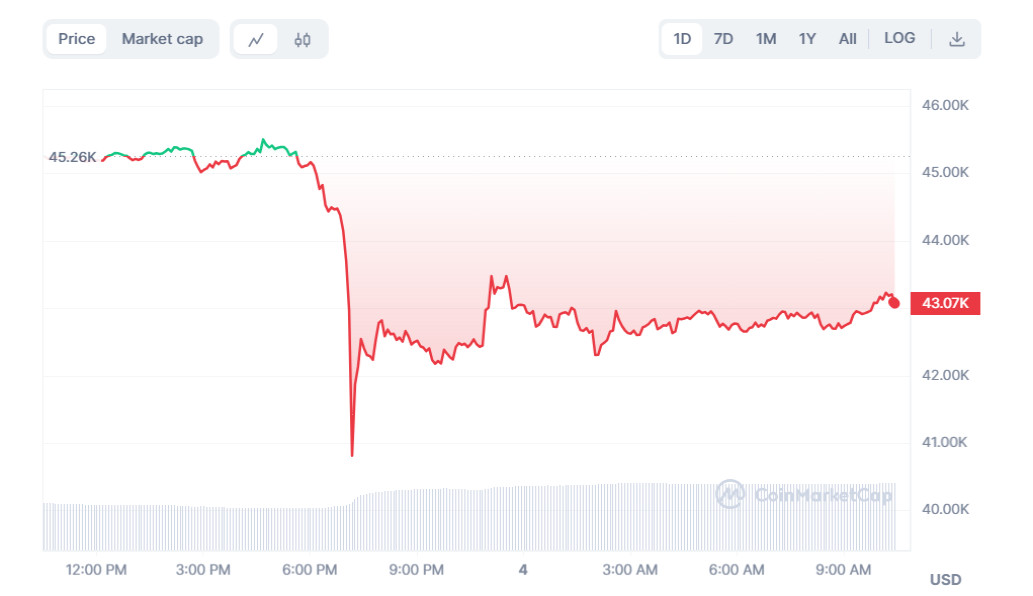
Task: Click the zigzag line inside the chart type selector
Action: click(x=255, y=38)
